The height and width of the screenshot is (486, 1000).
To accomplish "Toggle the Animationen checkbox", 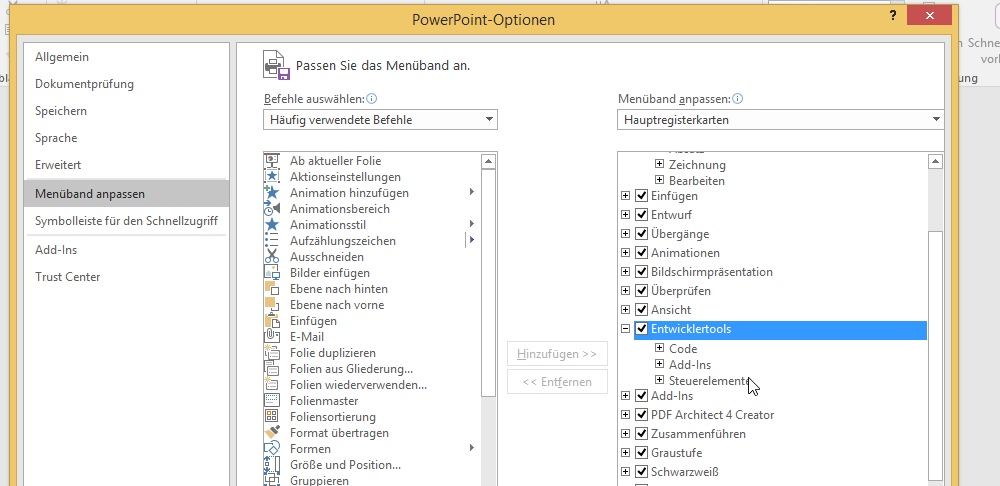I will [642, 253].
